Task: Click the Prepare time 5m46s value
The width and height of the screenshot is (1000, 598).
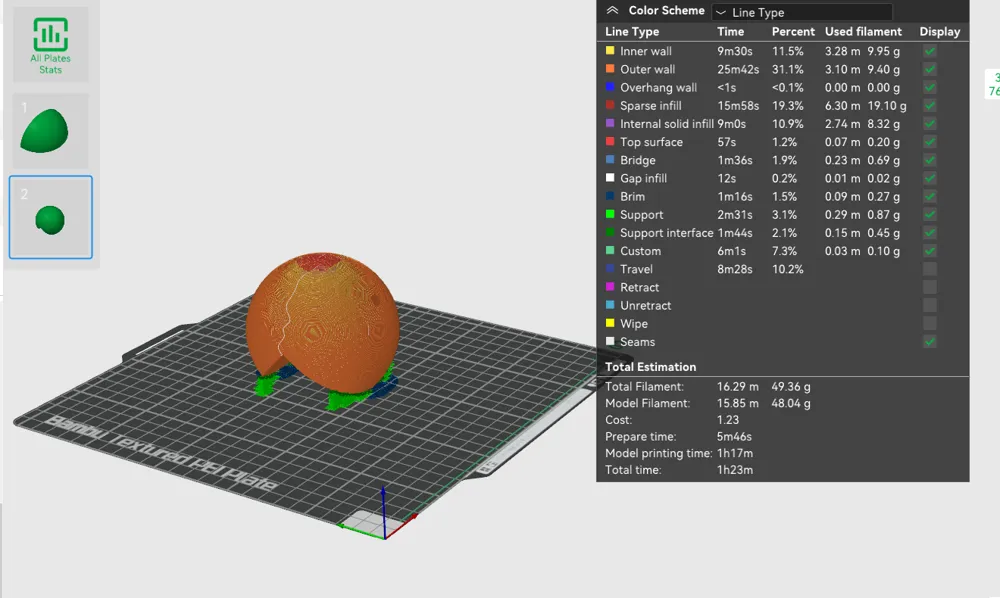Action: pyautogui.click(x=734, y=437)
